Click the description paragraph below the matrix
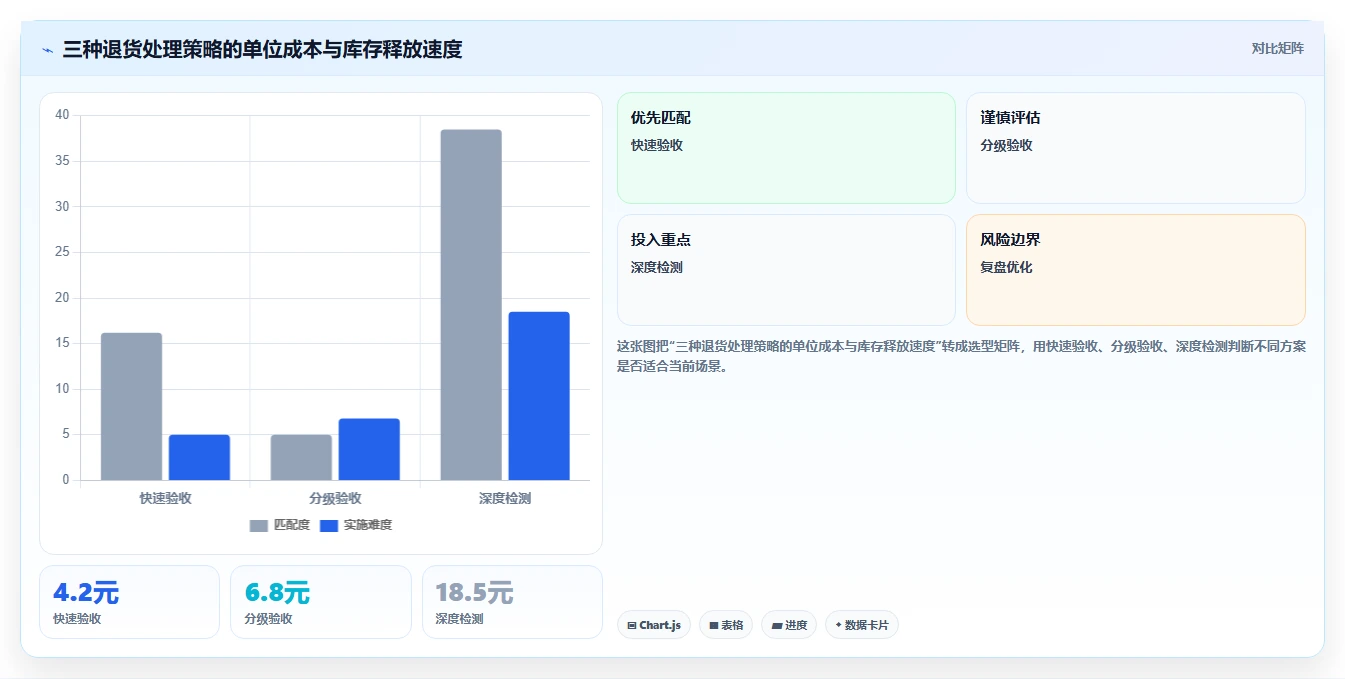 961,356
